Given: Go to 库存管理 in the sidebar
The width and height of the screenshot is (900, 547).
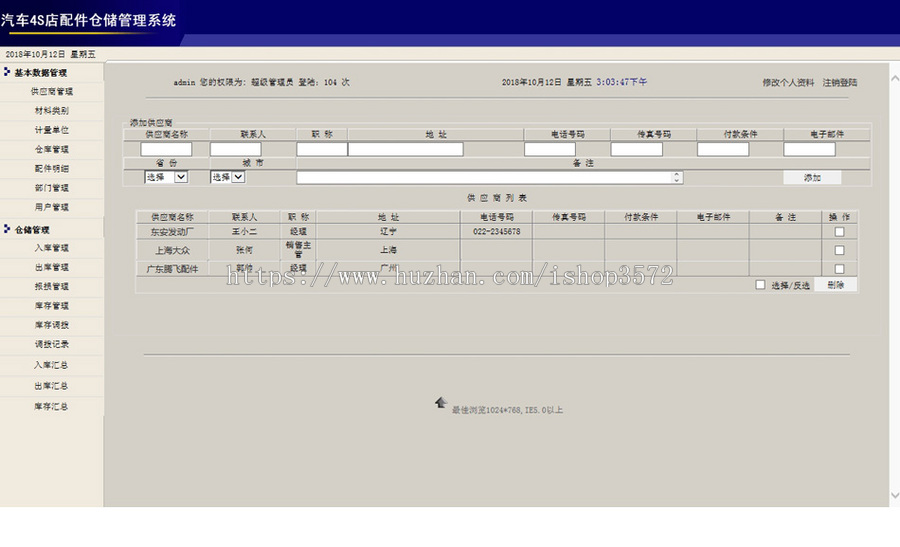Looking at the screenshot, I should [52, 305].
